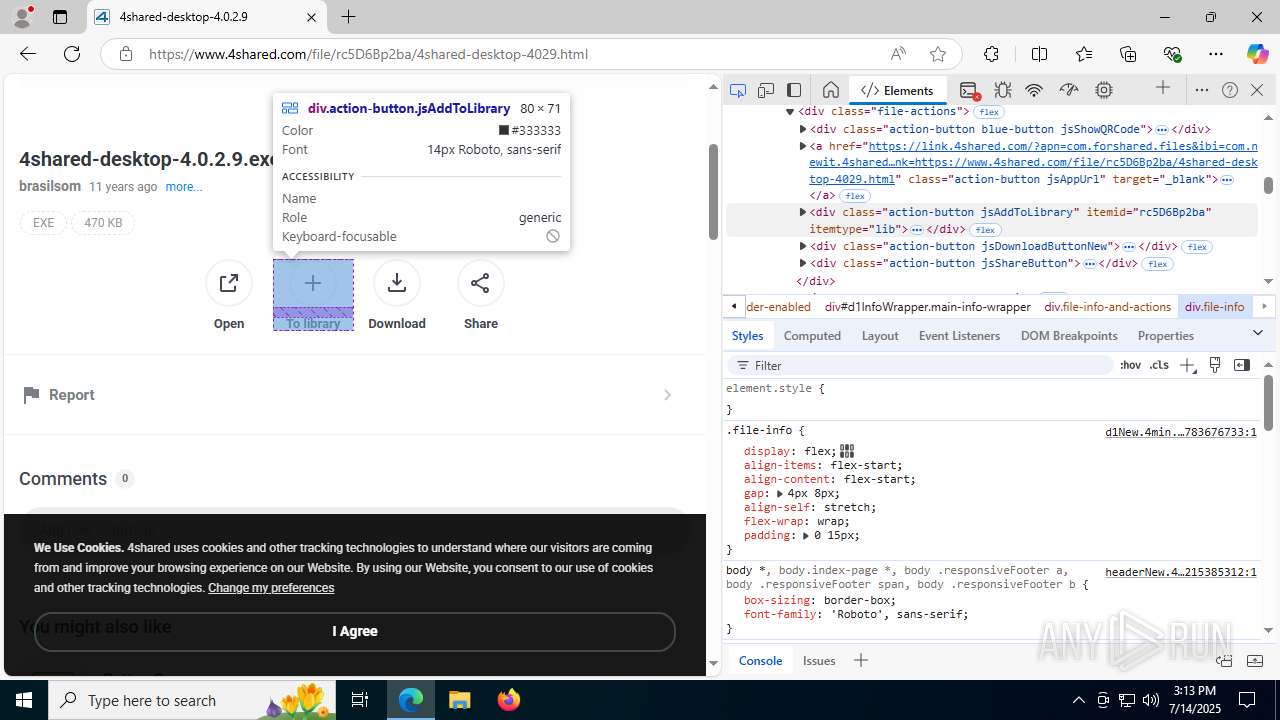Image resolution: width=1280 pixels, height=720 pixels.
Task: Add page to favorites star in address bar
Action: [x=937, y=54]
